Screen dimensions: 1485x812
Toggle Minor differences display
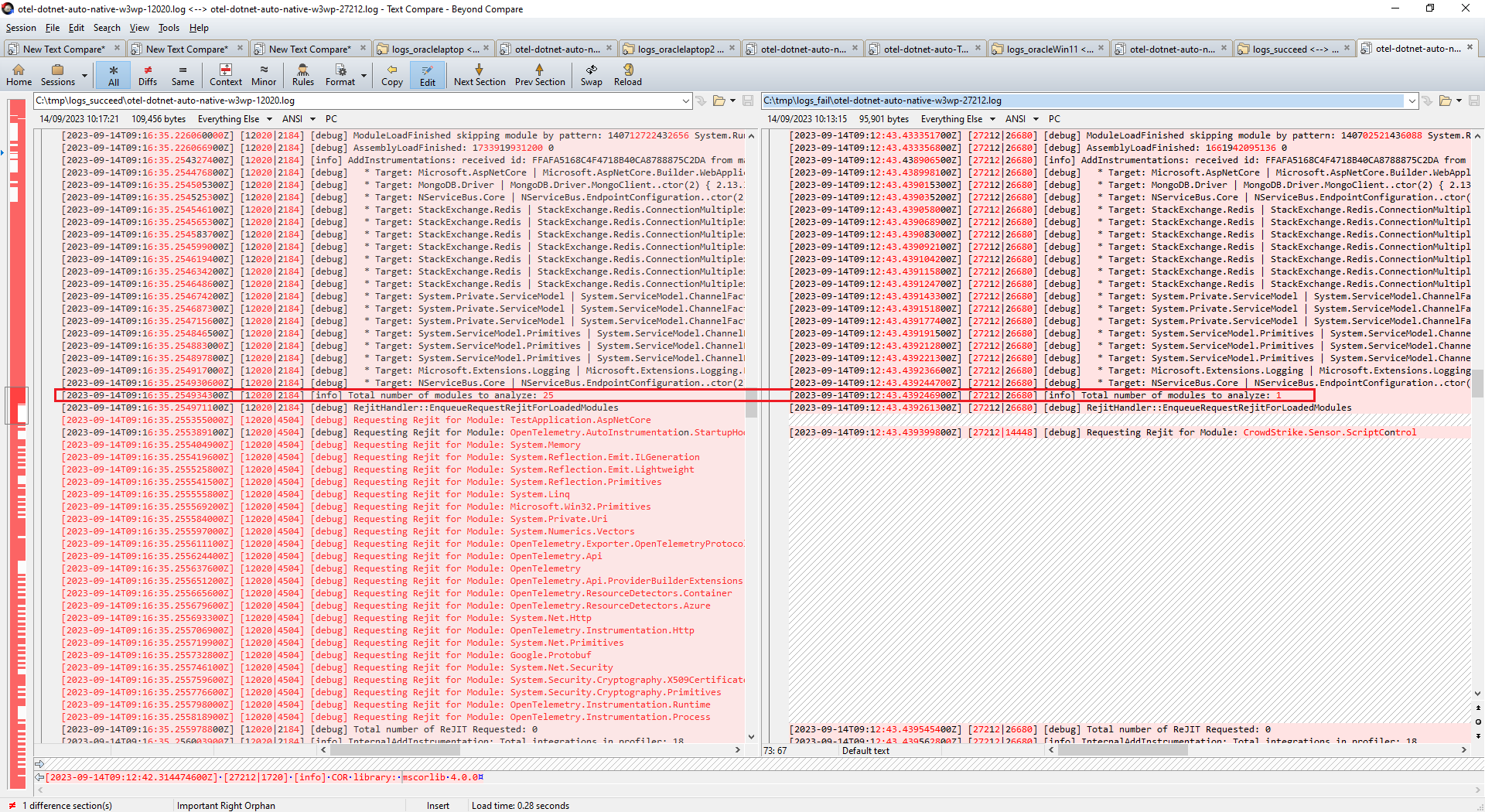tap(264, 75)
